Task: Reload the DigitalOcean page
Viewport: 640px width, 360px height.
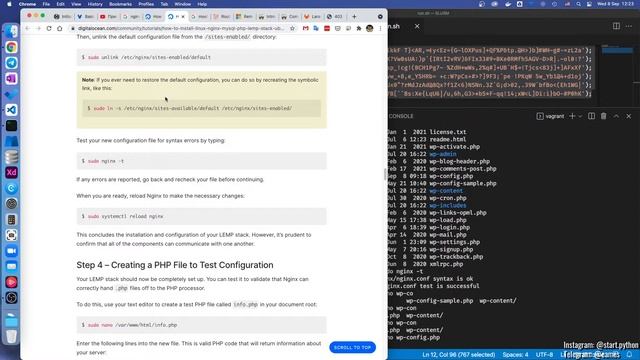Action: [49, 28]
